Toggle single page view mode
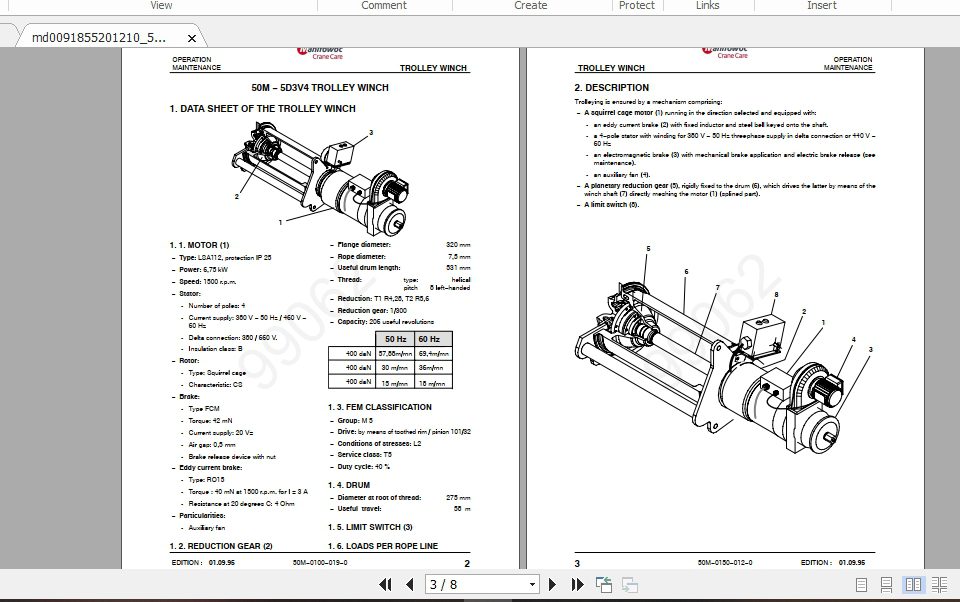960x602 pixels. click(861, 585)
